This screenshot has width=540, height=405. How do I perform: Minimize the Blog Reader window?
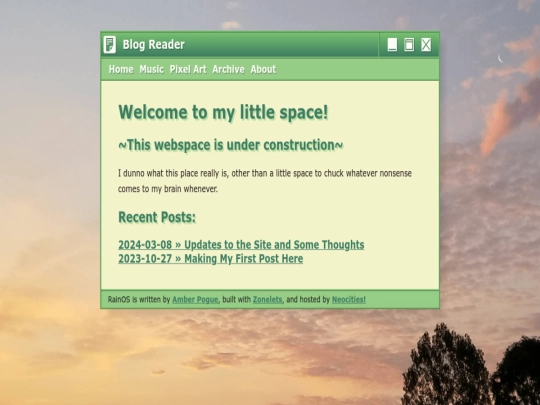[x=392, y=44]
